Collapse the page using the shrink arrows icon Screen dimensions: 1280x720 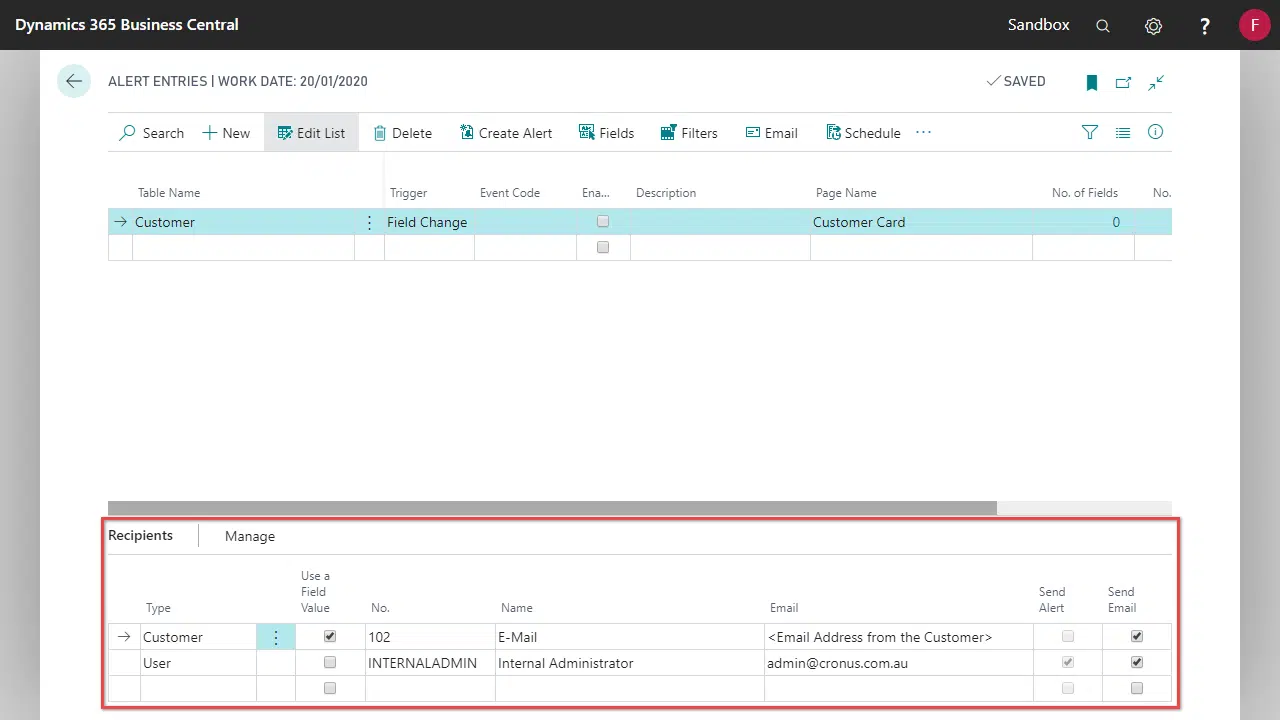[1156, 83]
